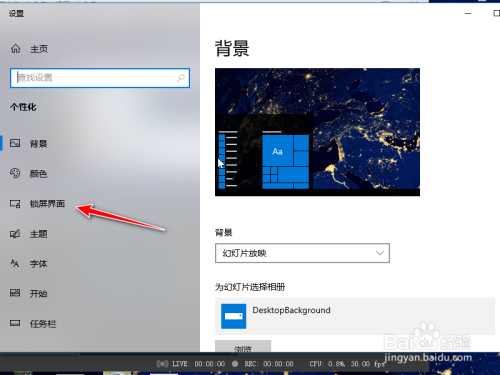Click the chevron arrow of background combo box
This screenshot has width=500, height=375.
[380, 253]
